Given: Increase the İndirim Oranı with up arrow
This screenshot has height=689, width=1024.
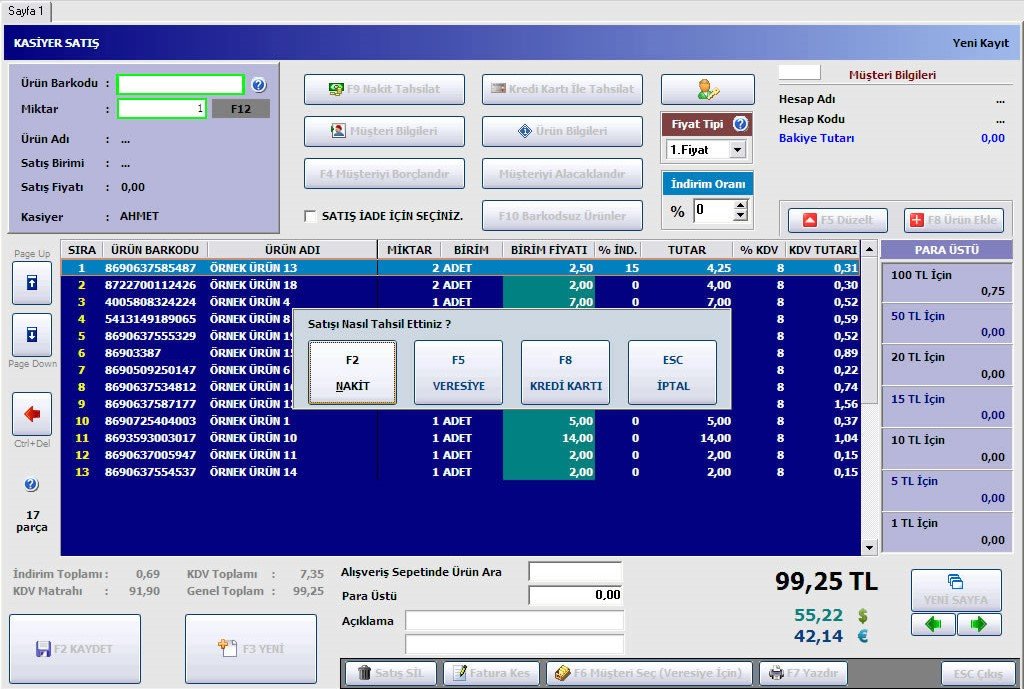Looking at the screenshot, I should point(740,205).
